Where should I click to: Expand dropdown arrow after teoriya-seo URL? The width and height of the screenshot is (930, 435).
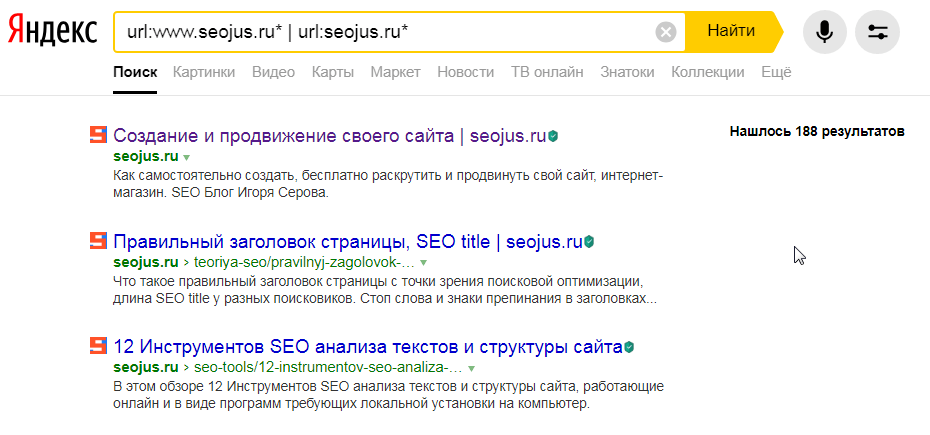point(423,262)
